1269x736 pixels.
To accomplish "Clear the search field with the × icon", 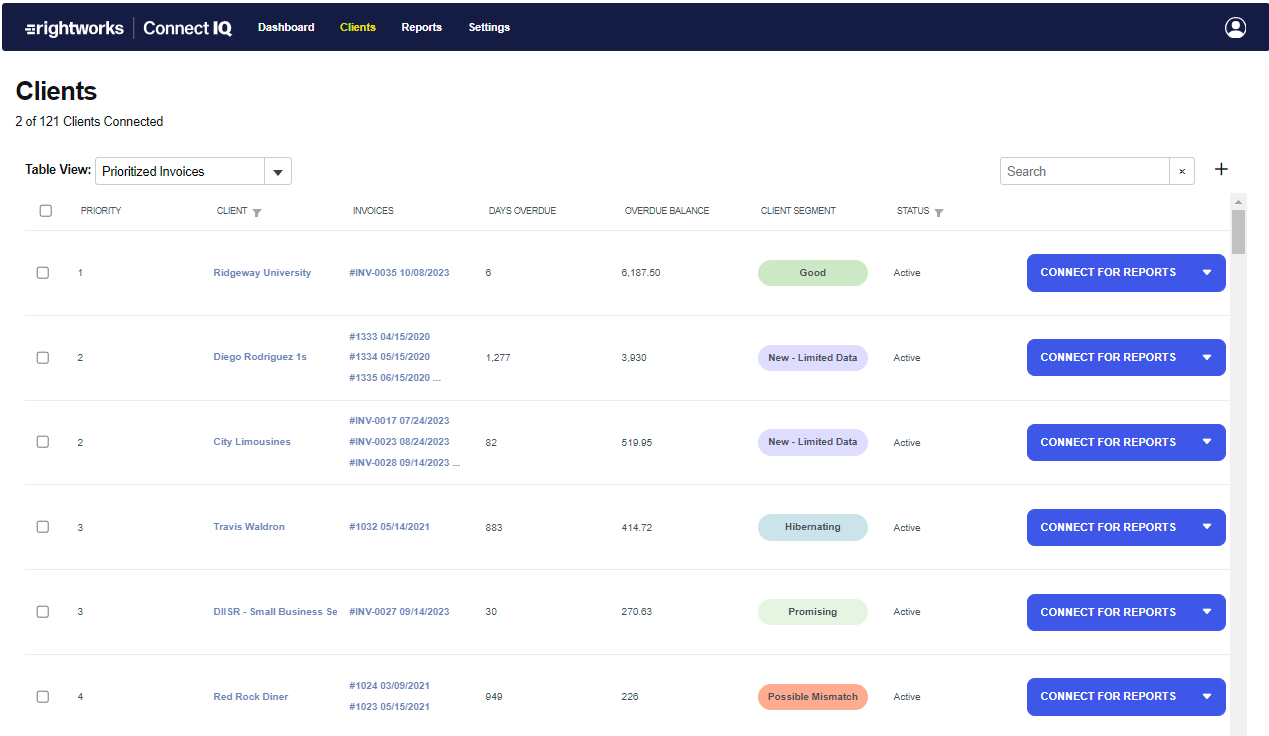I will (1181, 171).
